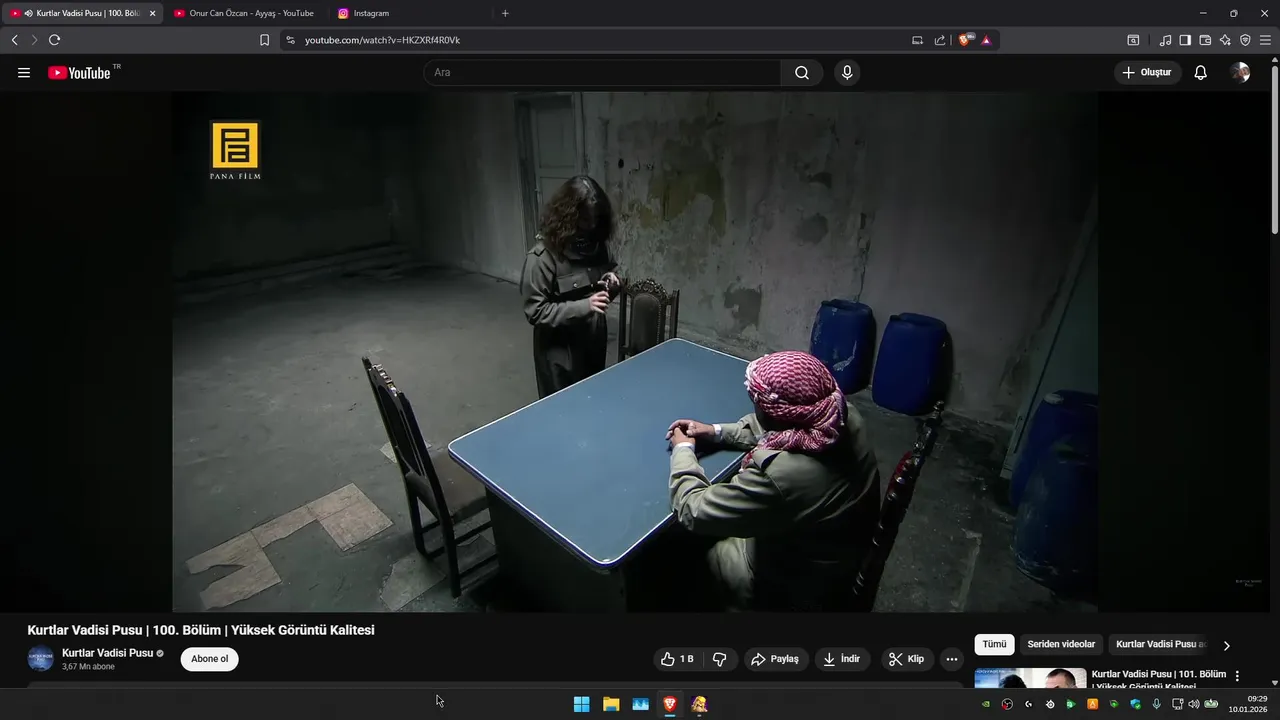Image resolution: width=1280 pixels, height=720 pixels.
Task: Click the install/cast screen icon in address bar
Action: point(917,40)
